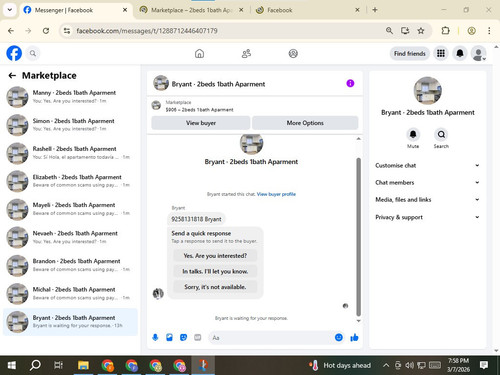Image resolution: width=500 pixels, height=375 pixels.
Task: Switch to the third Facebook tab
Action: (x=307, y=10)
